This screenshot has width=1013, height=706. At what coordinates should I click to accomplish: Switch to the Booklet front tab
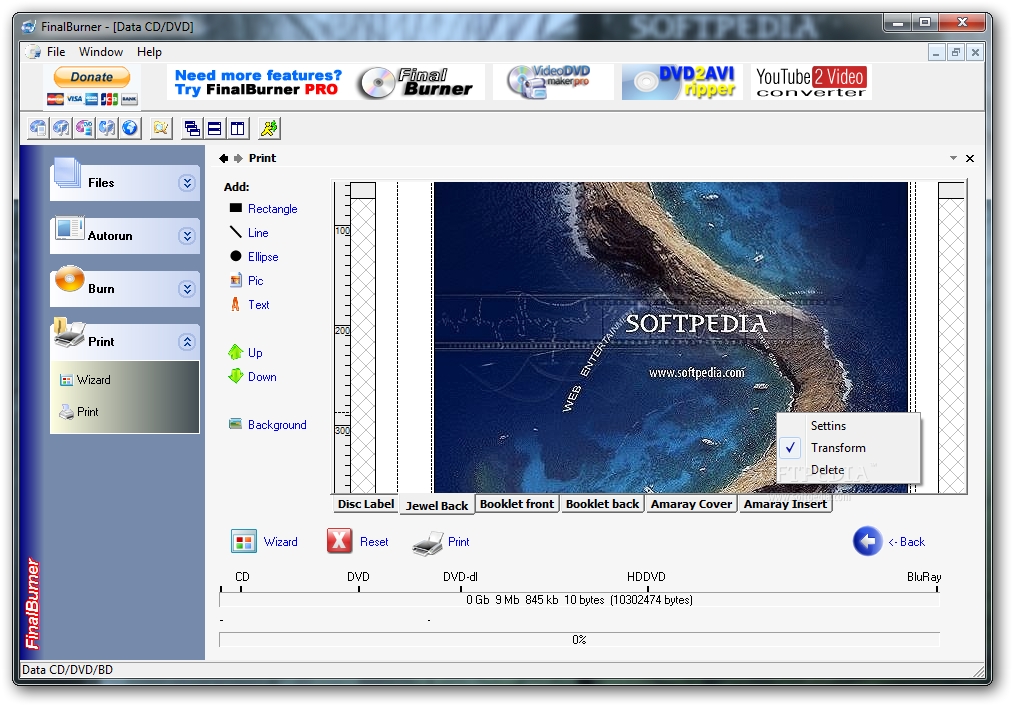pyautogui.click(x=517, y=504)
